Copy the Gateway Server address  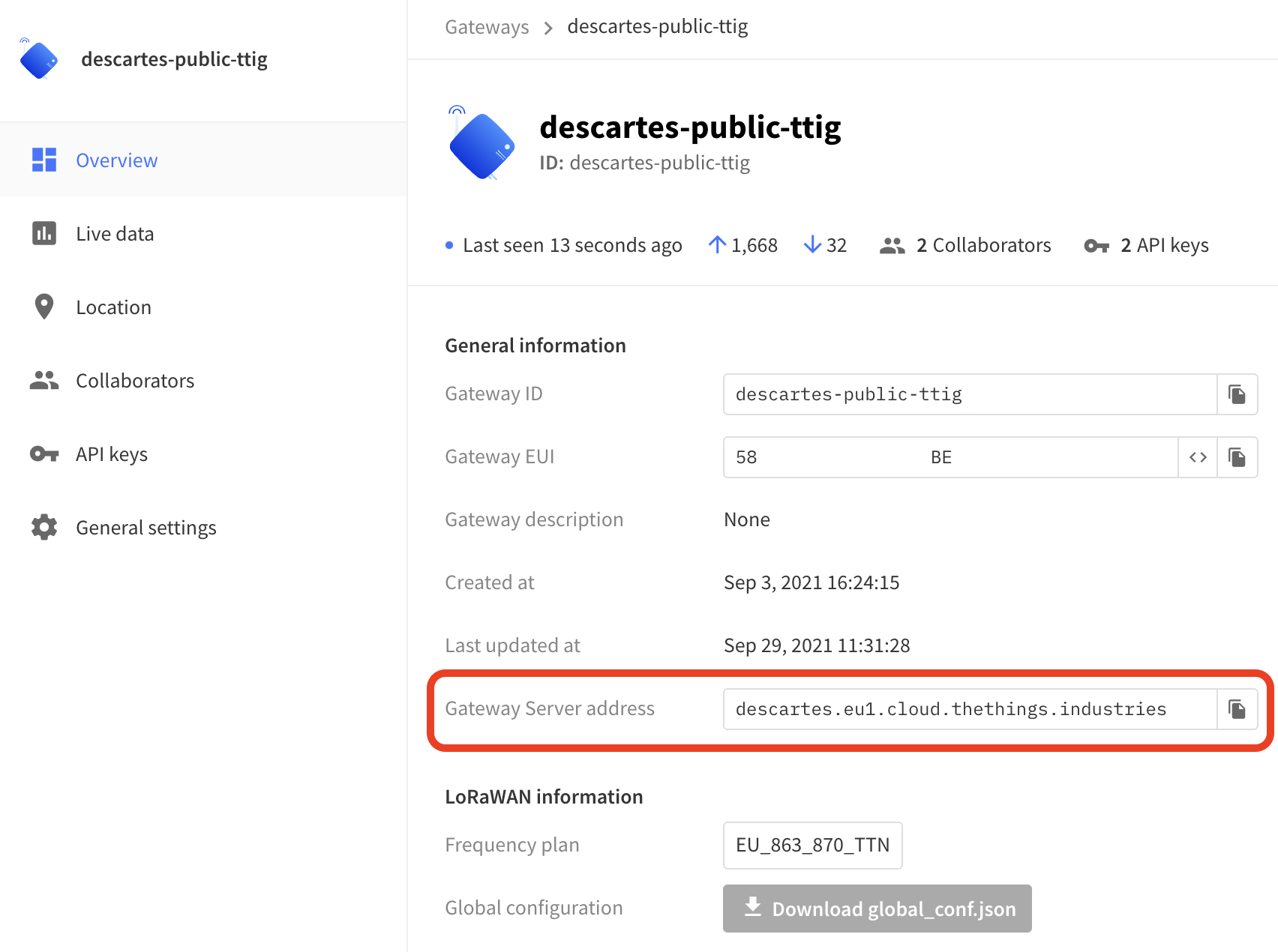(x=1237, y=709)
